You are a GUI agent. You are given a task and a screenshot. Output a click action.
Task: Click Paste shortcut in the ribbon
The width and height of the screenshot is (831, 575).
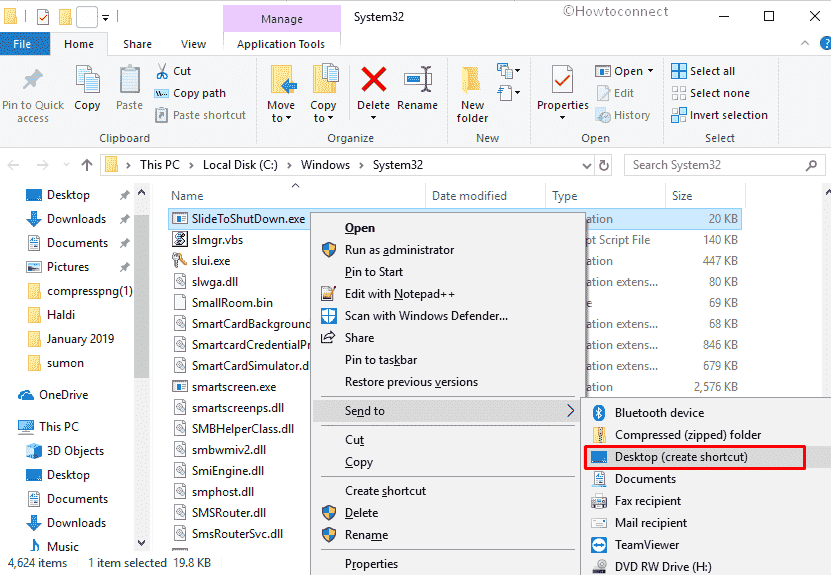click(x=200, y=115)
